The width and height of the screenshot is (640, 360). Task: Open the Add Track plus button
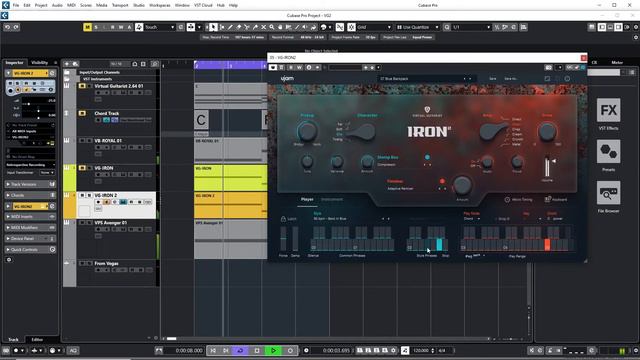coord(67,64)
